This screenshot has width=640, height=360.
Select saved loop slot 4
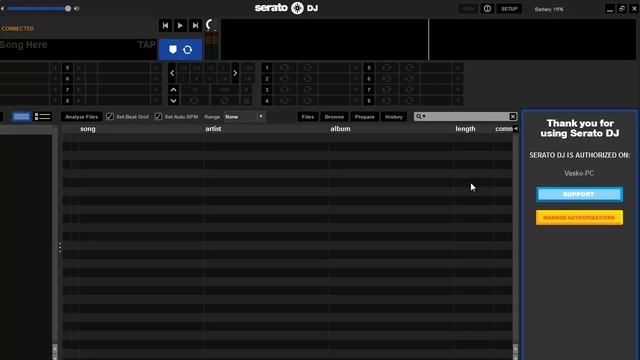tap(267, 101)
